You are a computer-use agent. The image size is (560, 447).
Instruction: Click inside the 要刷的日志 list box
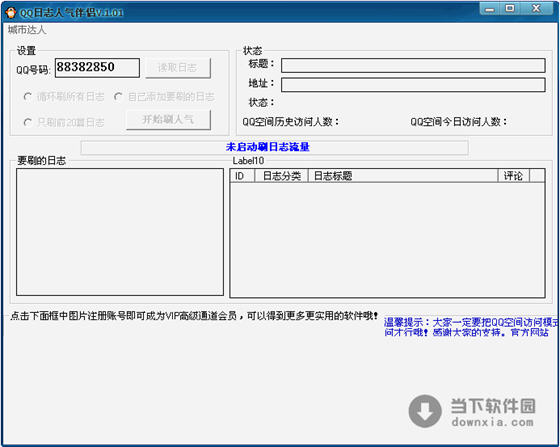click(x=120, y=232)
